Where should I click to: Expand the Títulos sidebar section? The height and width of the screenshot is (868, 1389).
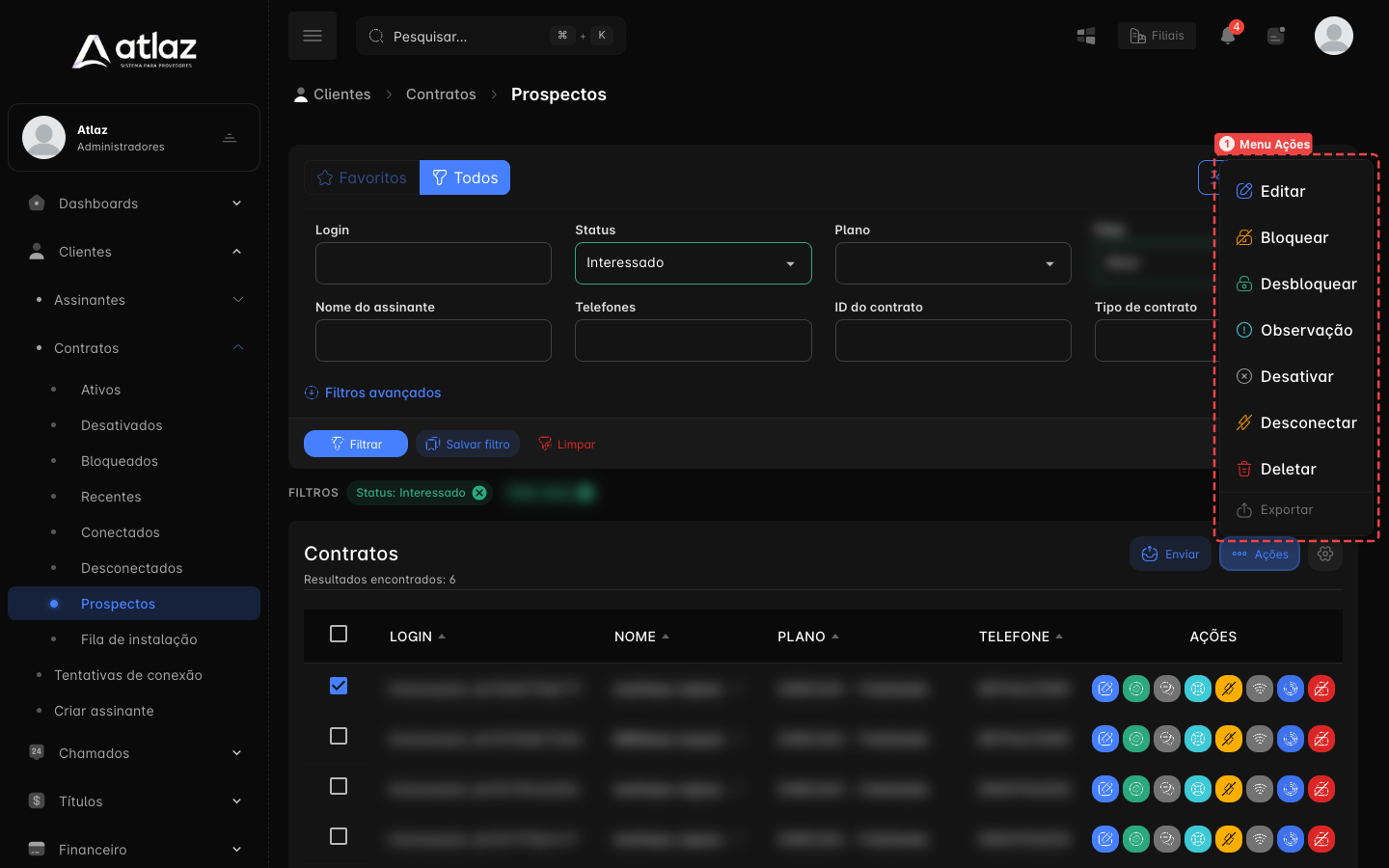[134, 801]
